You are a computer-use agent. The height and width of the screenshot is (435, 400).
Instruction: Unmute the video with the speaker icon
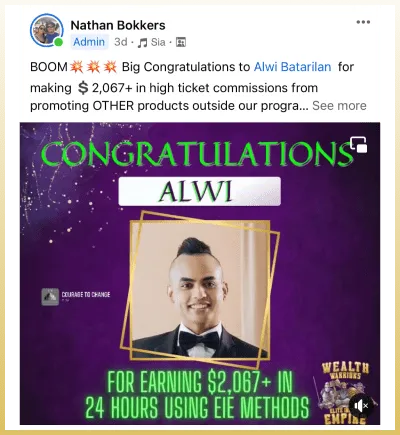pyautogui.click(x=361, y=406)
